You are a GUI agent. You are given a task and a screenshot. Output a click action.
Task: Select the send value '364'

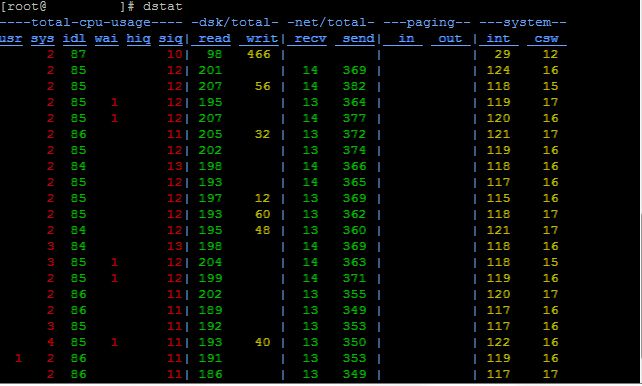[x=355, y=102]
